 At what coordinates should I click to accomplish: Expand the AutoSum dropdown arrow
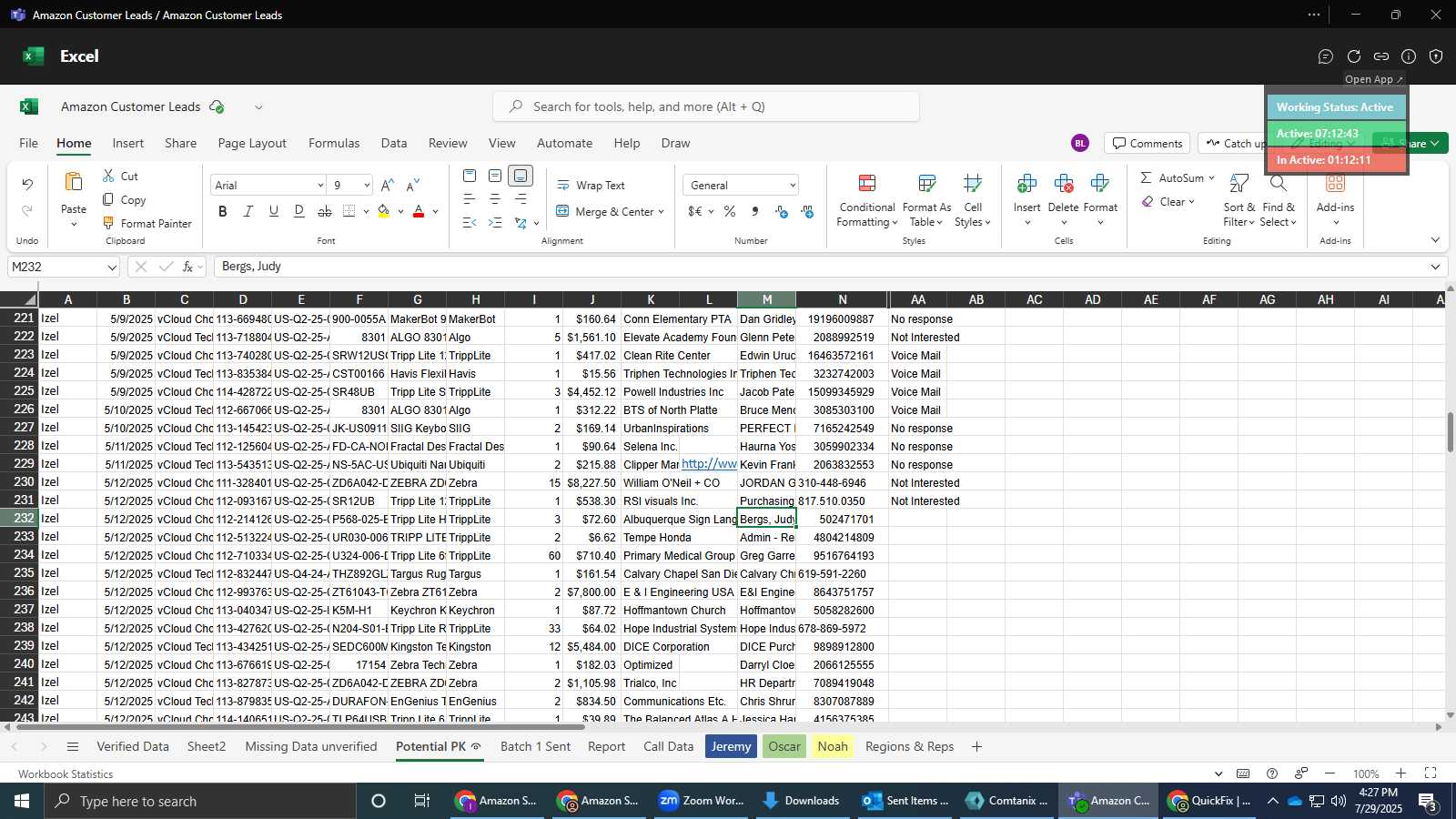(1211, 178)
